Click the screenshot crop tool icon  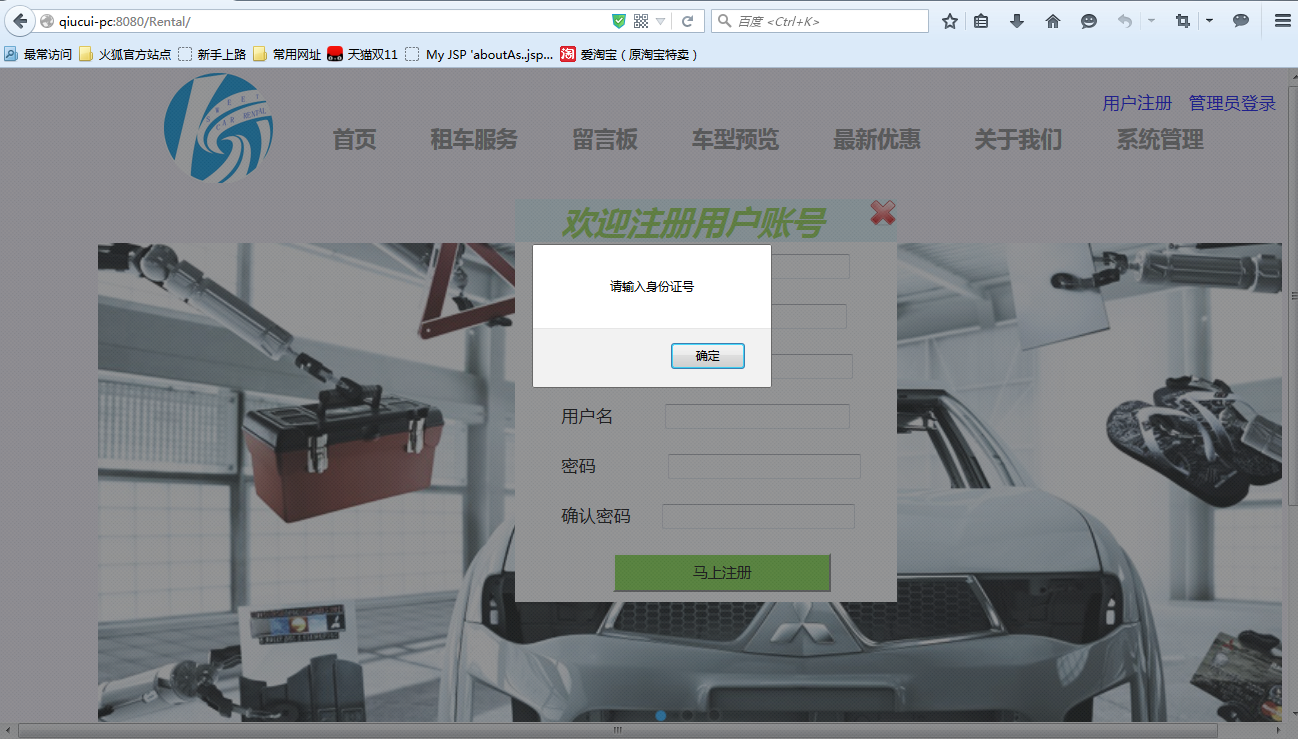(x=1183, y=21)
